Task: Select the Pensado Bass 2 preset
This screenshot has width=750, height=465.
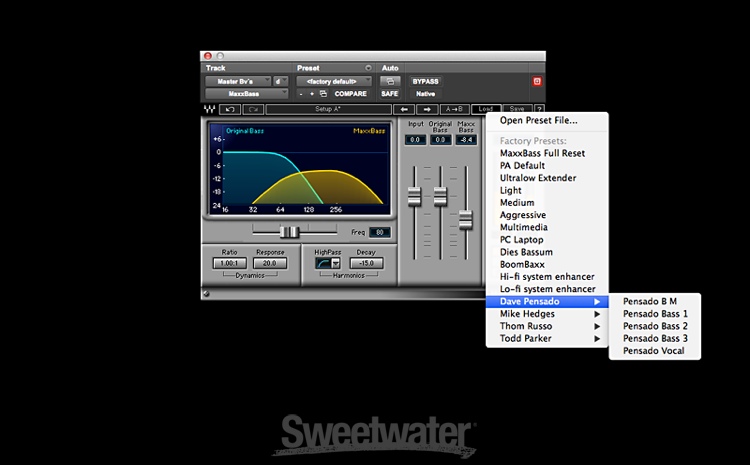Action: click(655, 326)
